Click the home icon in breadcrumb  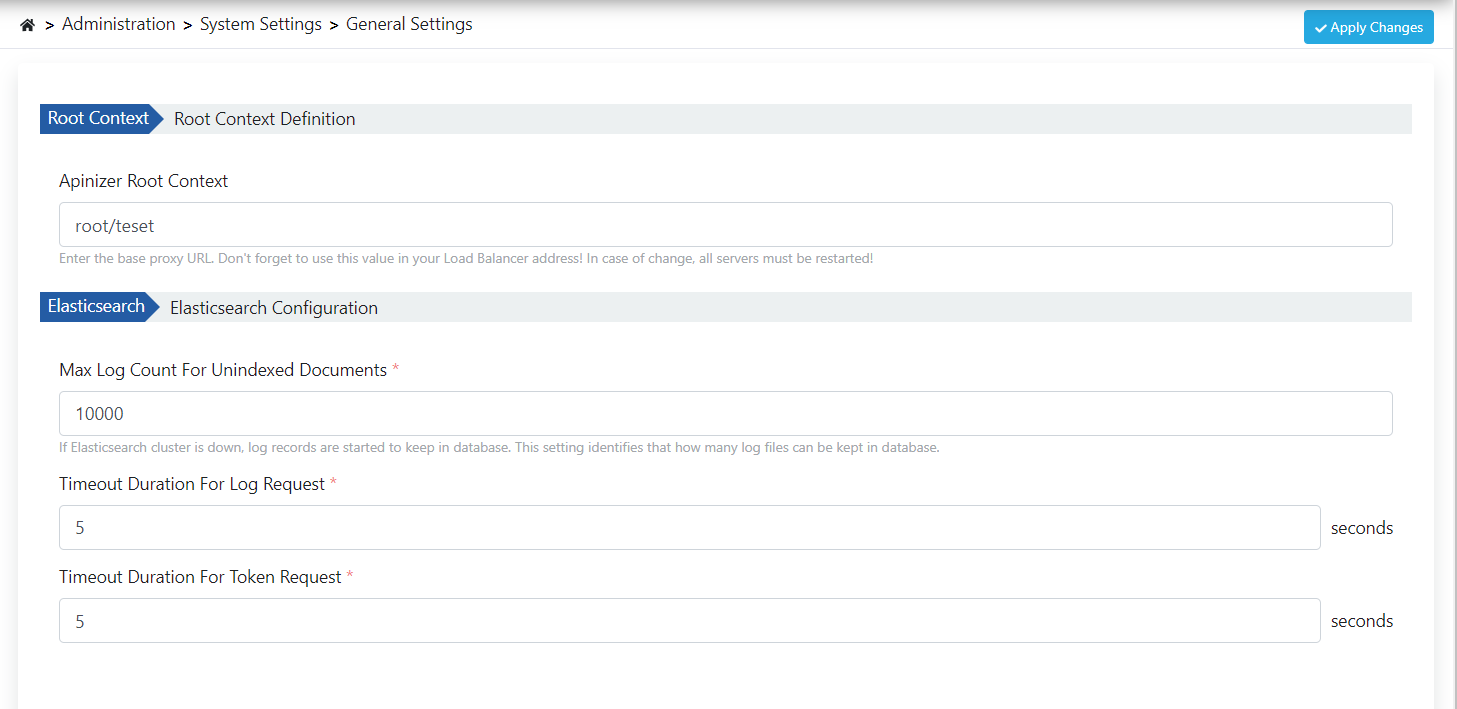[27, 25]
